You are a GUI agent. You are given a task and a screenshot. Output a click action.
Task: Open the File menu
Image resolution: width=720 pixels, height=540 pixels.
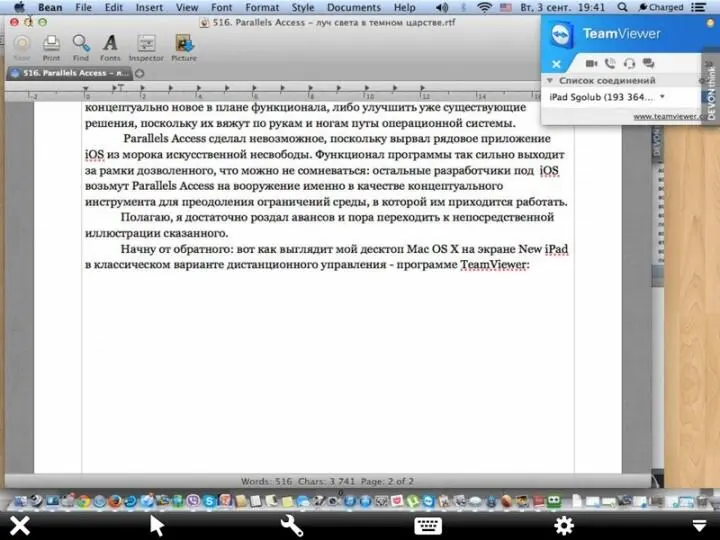pos(83,7)
